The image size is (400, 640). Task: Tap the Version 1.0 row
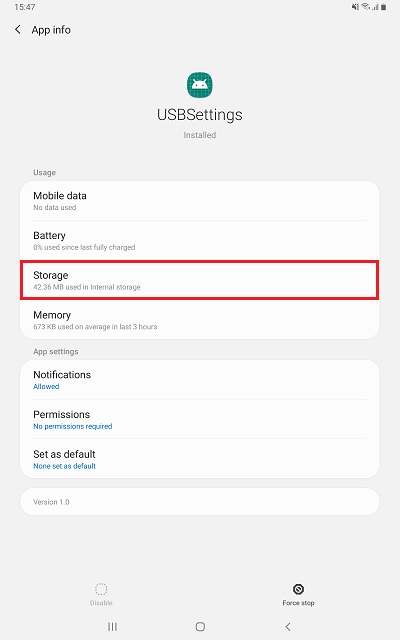[200, 502]
